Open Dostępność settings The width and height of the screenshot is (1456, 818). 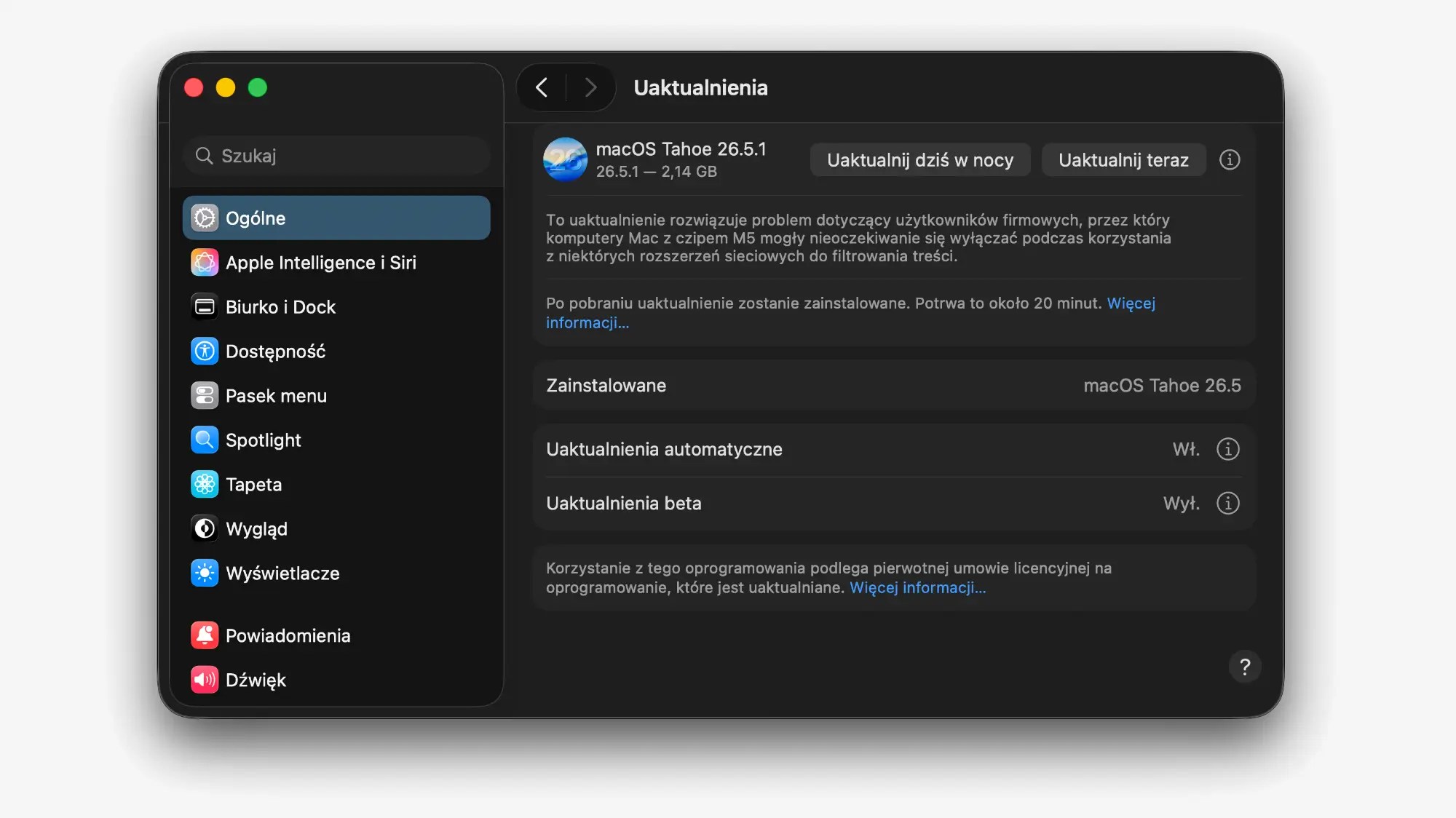(x=336, y=351)
